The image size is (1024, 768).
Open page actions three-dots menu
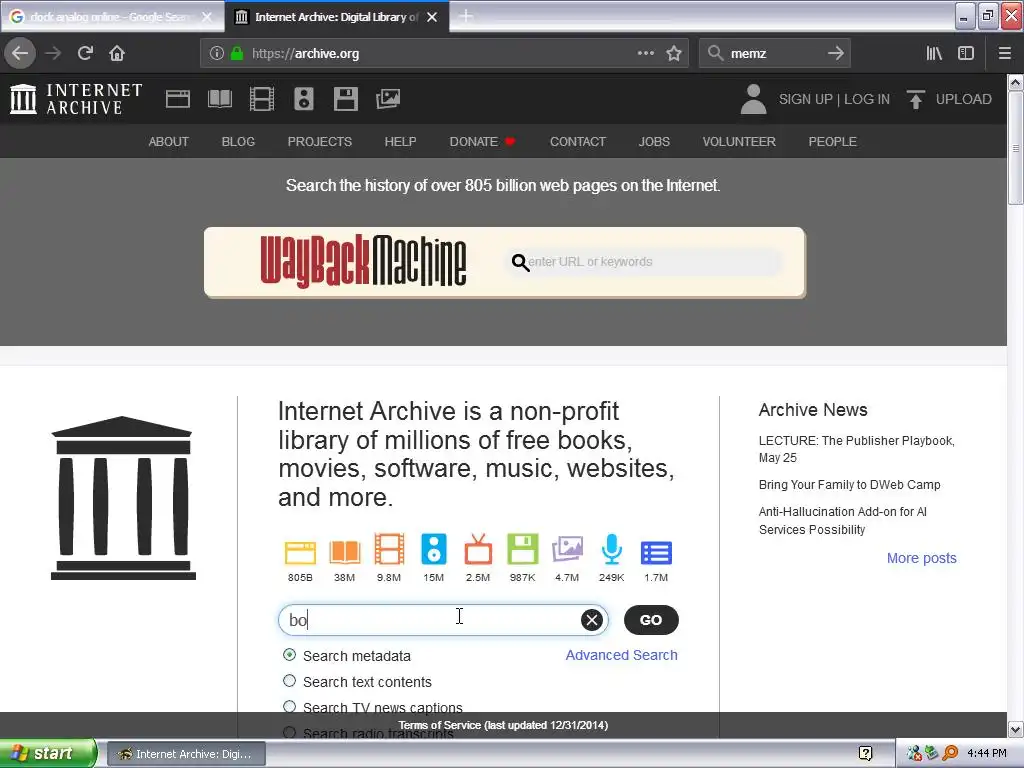tap(646, 53)
